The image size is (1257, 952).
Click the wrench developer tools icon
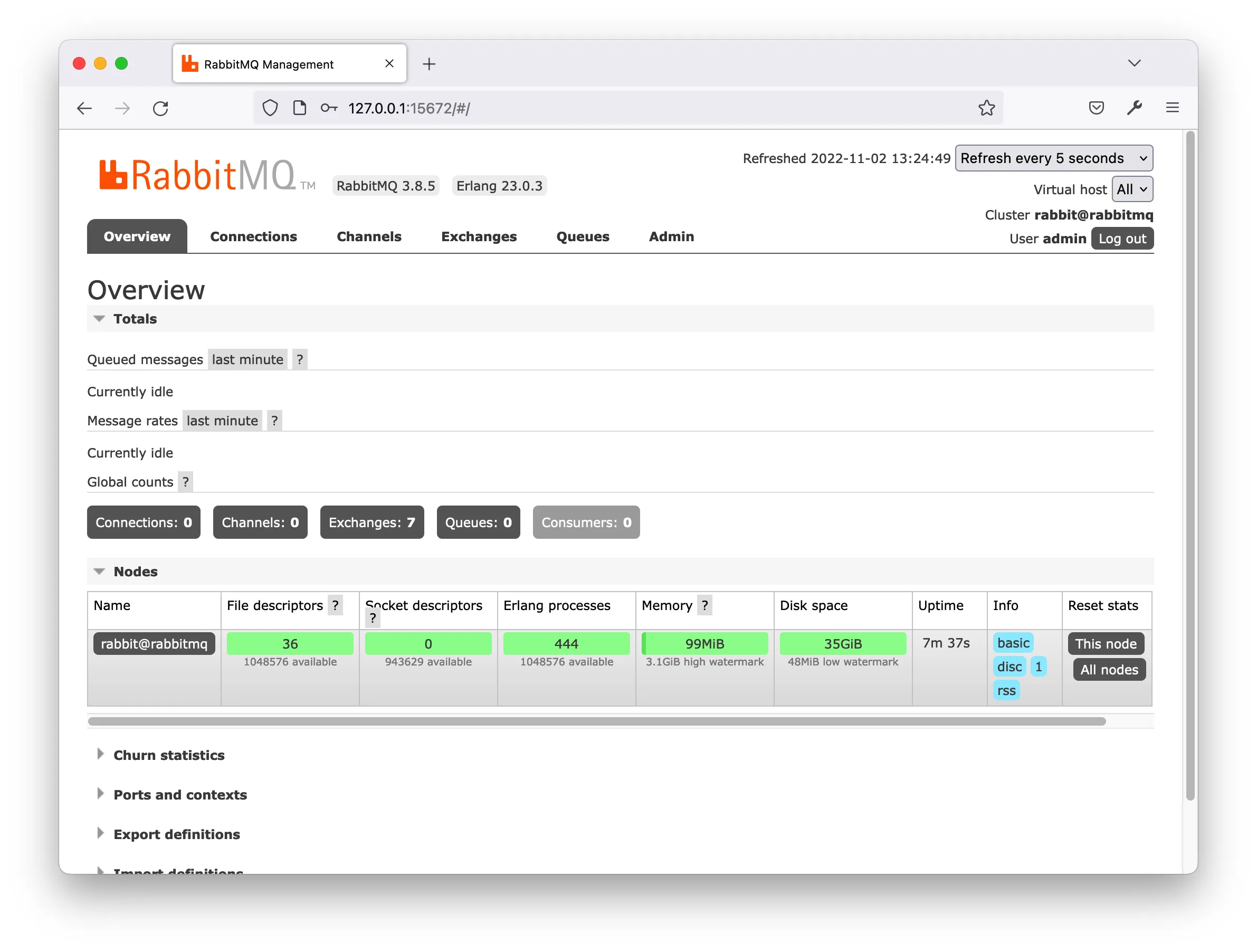[1134, 108]
